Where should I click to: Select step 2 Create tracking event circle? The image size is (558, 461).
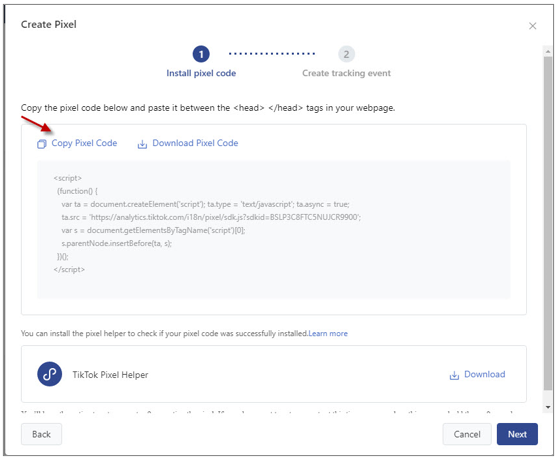click(346, 54)
